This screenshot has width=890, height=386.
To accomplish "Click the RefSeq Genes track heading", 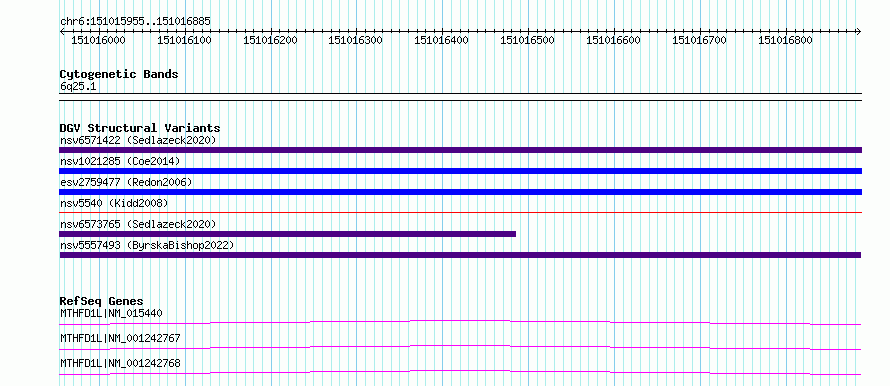I will 102,301.
